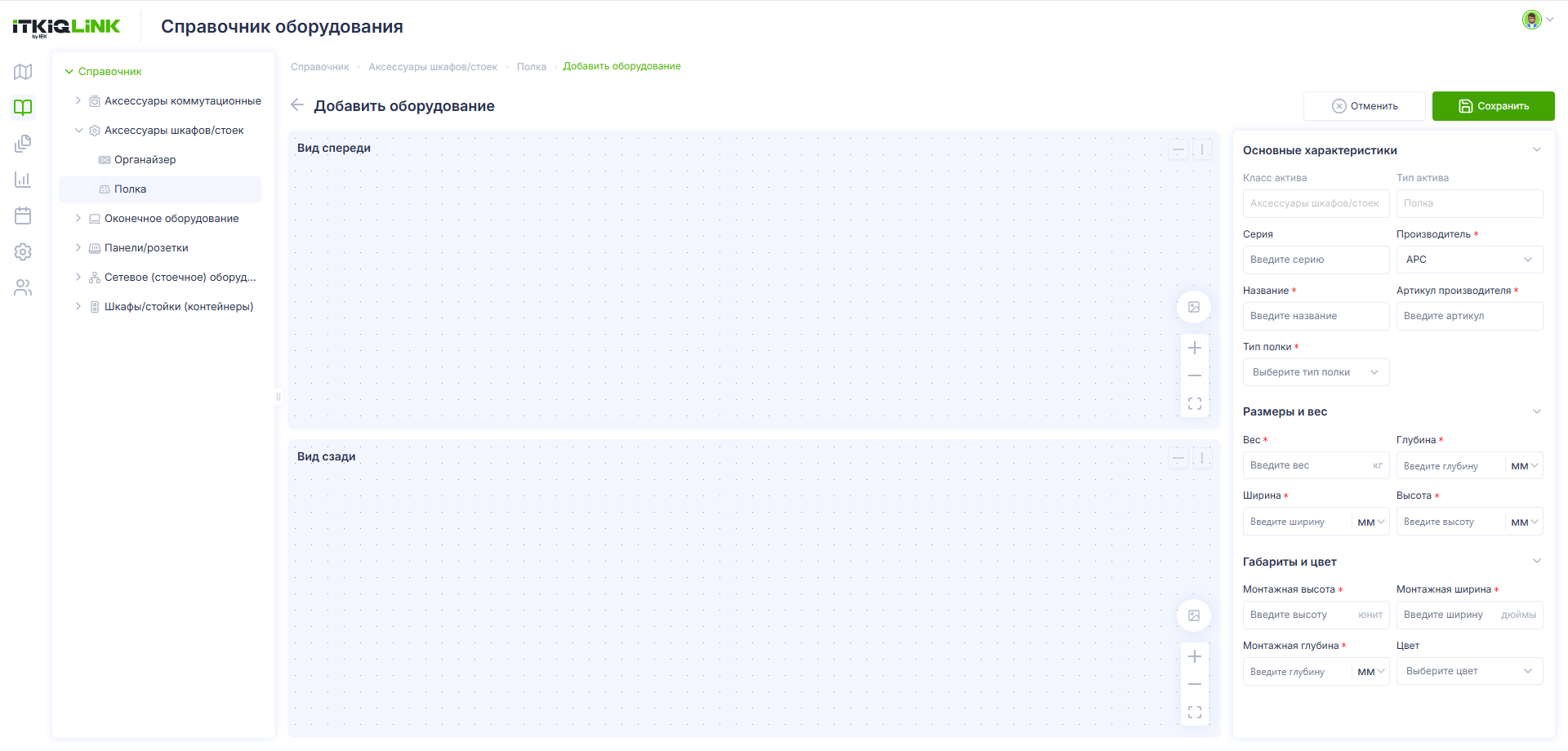Click the back arrow next to Добавить оборудование
The height and width of the screenshot is (751, 1568).
click(297, 105)
